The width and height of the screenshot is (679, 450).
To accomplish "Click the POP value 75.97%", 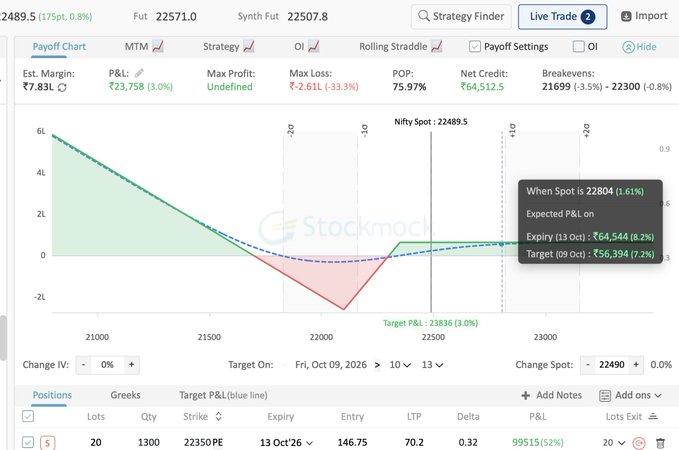I will point(409,87).
